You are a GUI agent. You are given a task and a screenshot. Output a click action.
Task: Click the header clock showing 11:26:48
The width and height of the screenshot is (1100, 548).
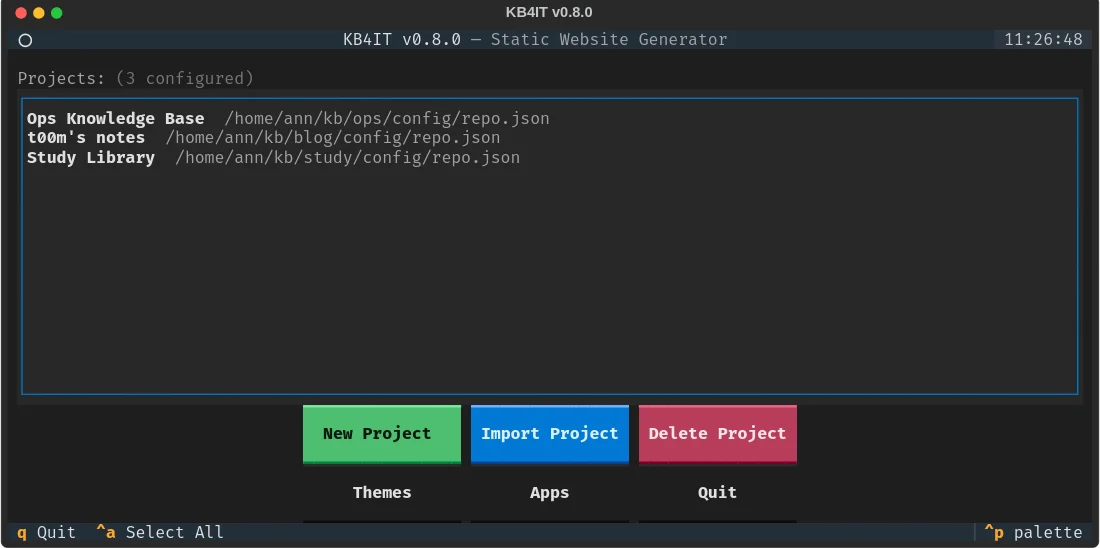click(1043, 39)
